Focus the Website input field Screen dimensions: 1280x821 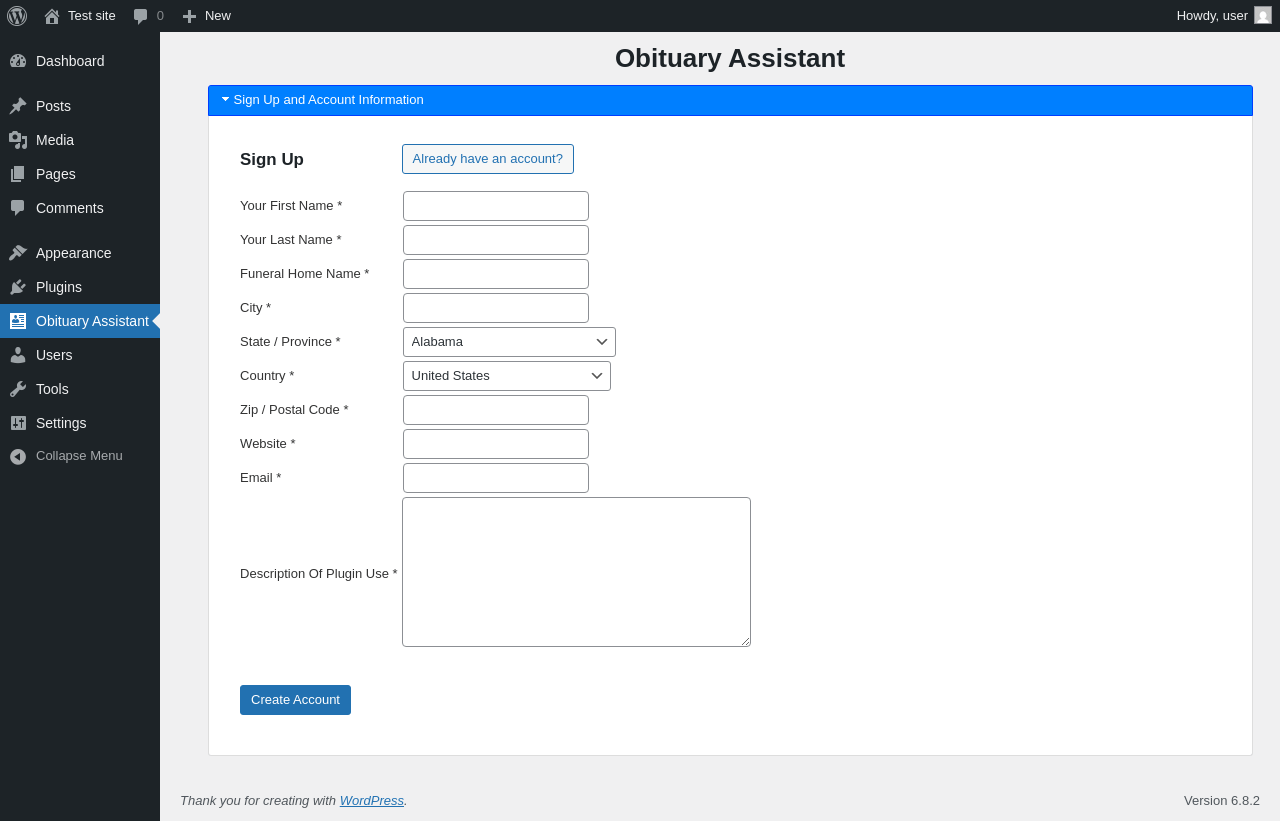point(496,444)
